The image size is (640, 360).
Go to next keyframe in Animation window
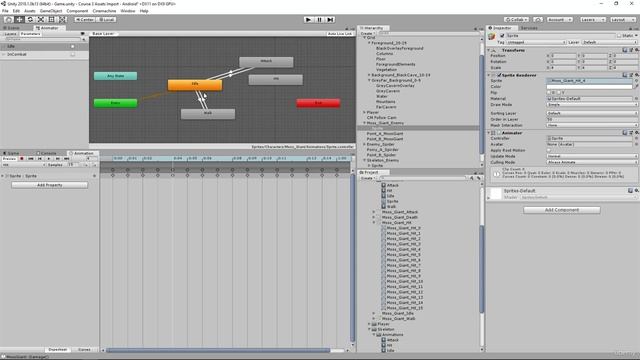click(x=58, y=159)
